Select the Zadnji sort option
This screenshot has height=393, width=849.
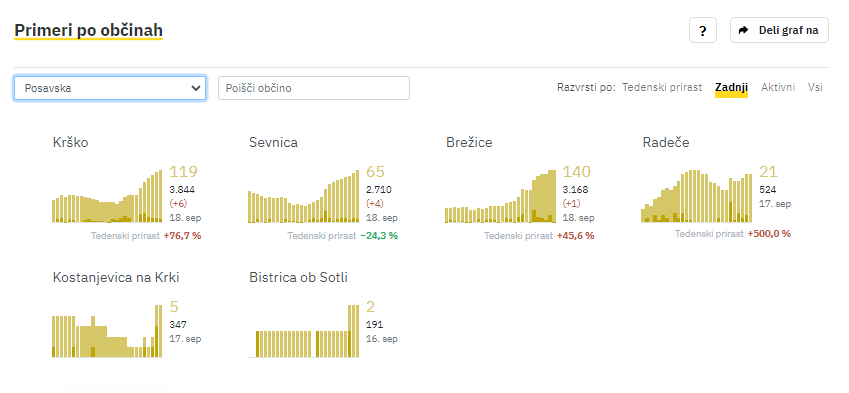732,87
